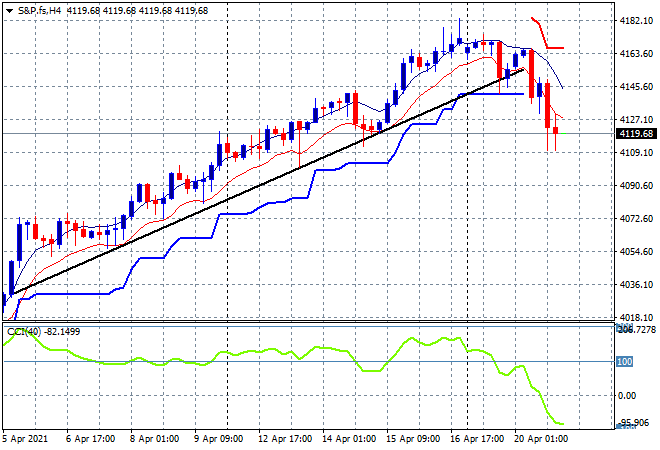The width and height of the screenshot is (660, 450).
Task: Select the 15 Apr 09:00 time label
Action: pyautogui.click(x=413, y=439)
